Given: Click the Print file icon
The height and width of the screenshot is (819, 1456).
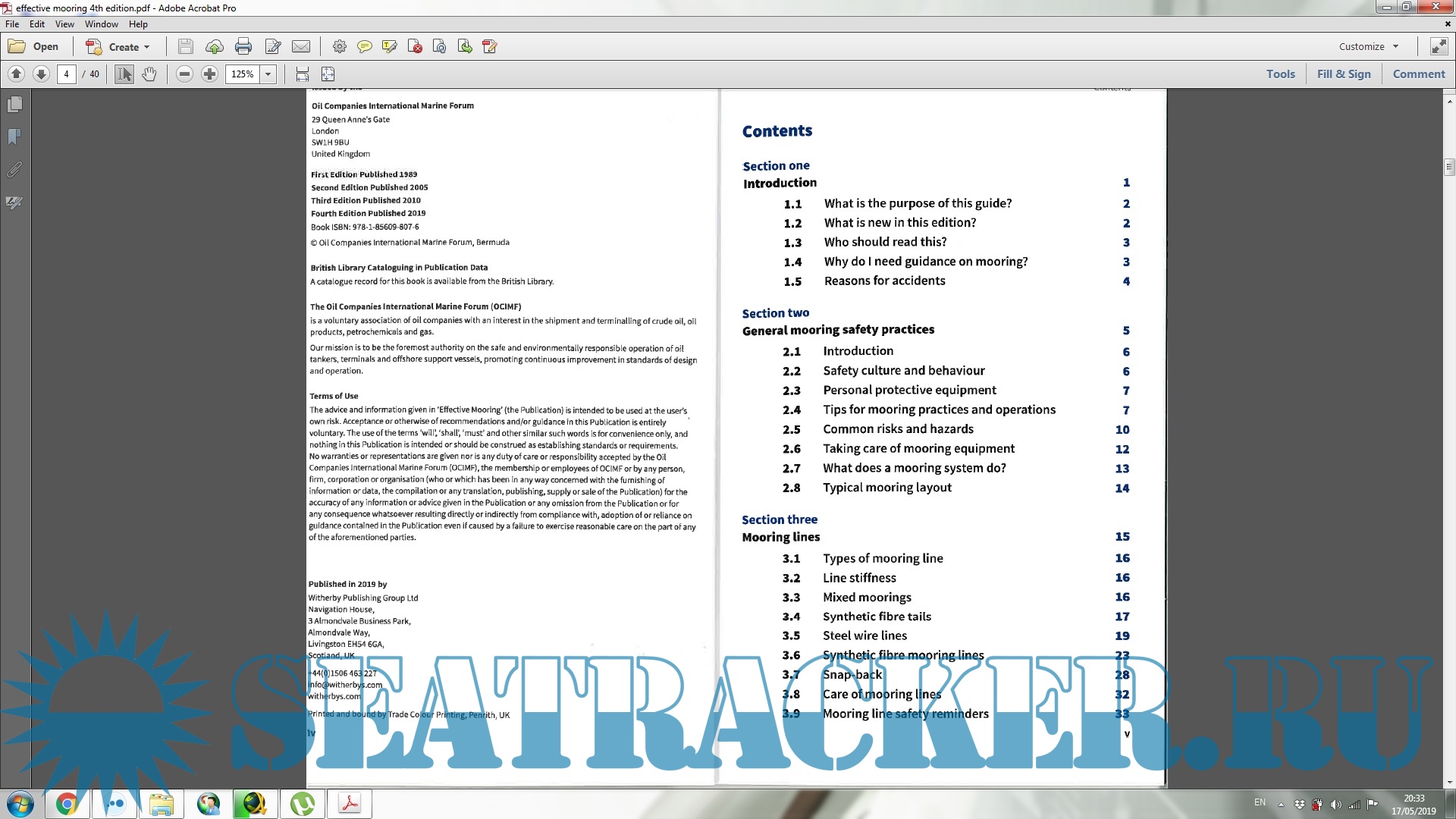Looking at the screenshot, I should (x=243, y=47).
